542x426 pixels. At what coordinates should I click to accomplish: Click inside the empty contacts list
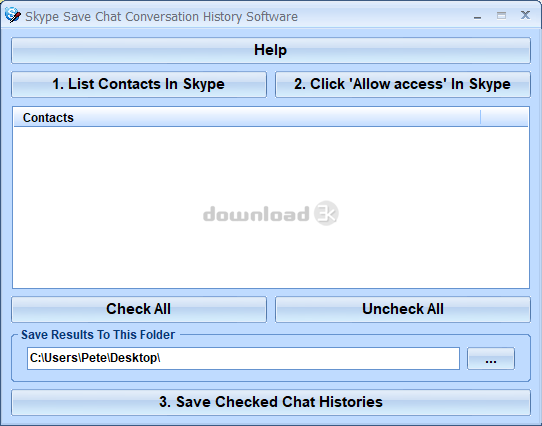[x=271, y=207]
